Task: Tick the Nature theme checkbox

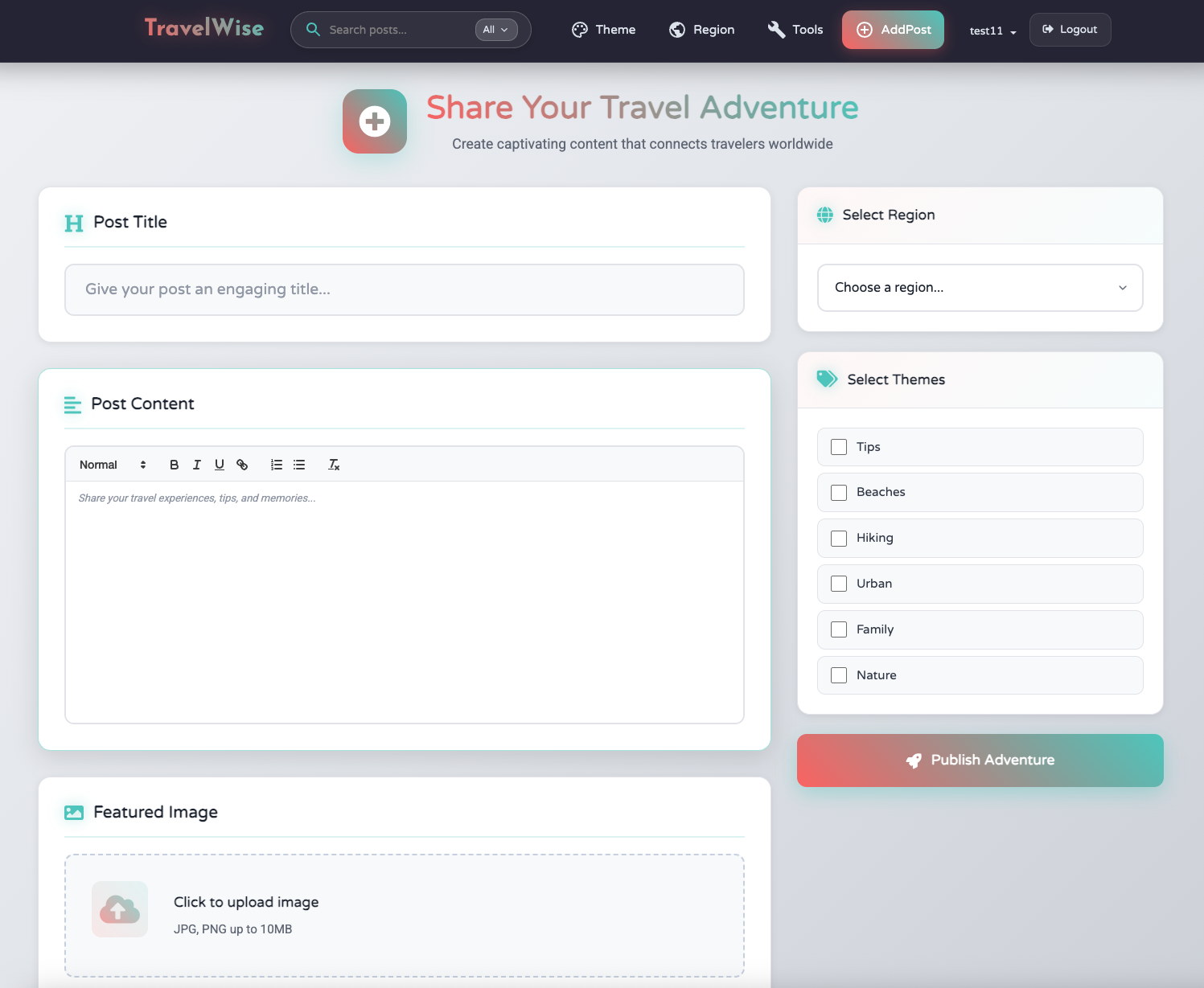Action: 839,675
